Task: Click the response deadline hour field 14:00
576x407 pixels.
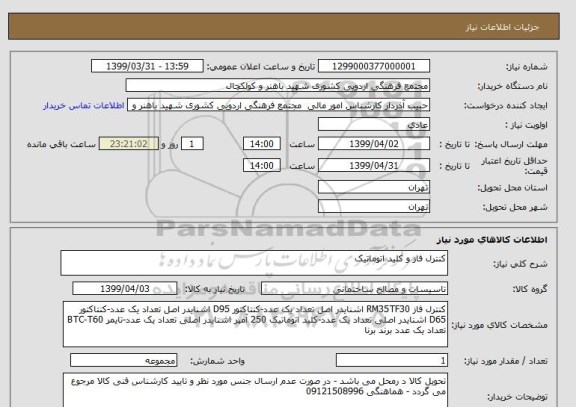Action: tap(262, 144)
